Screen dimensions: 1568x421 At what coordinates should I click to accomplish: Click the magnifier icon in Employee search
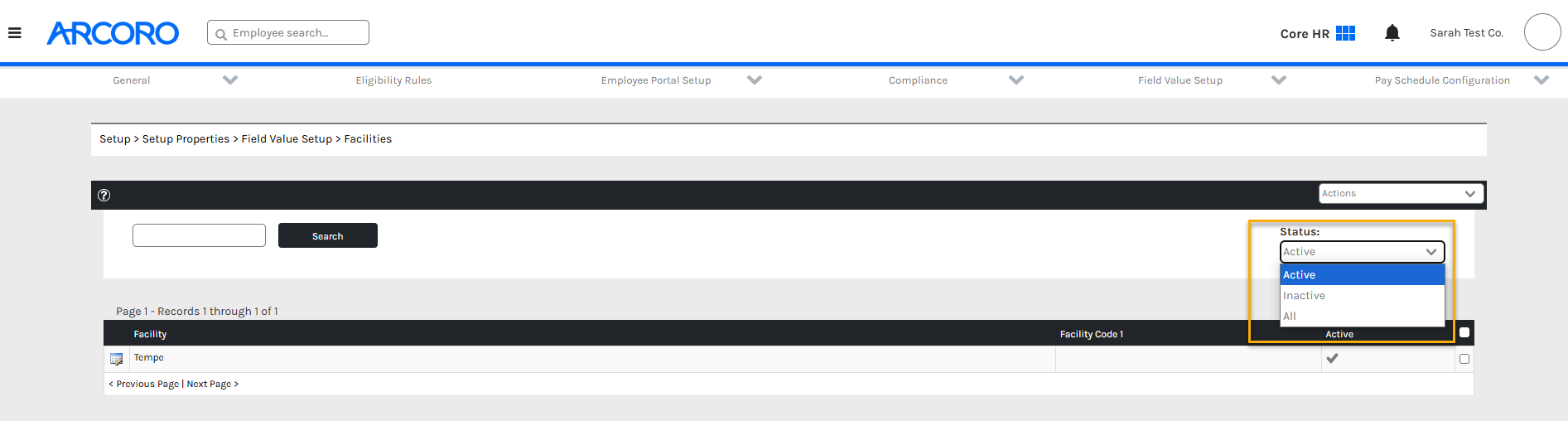pos(221,34)
